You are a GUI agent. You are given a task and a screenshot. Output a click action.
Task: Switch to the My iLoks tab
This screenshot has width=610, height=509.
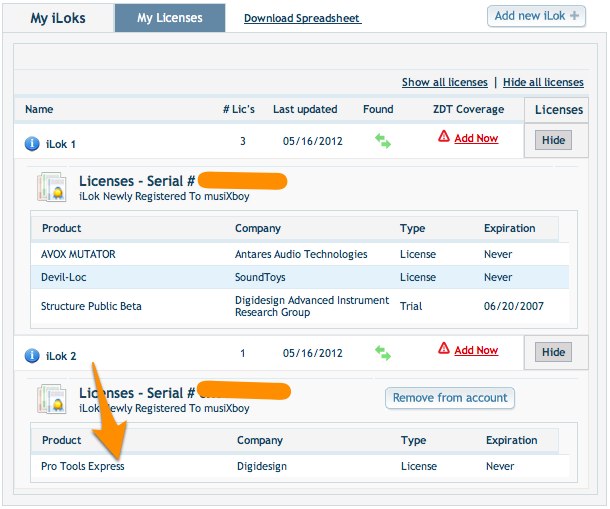click(x=58, y=18)
